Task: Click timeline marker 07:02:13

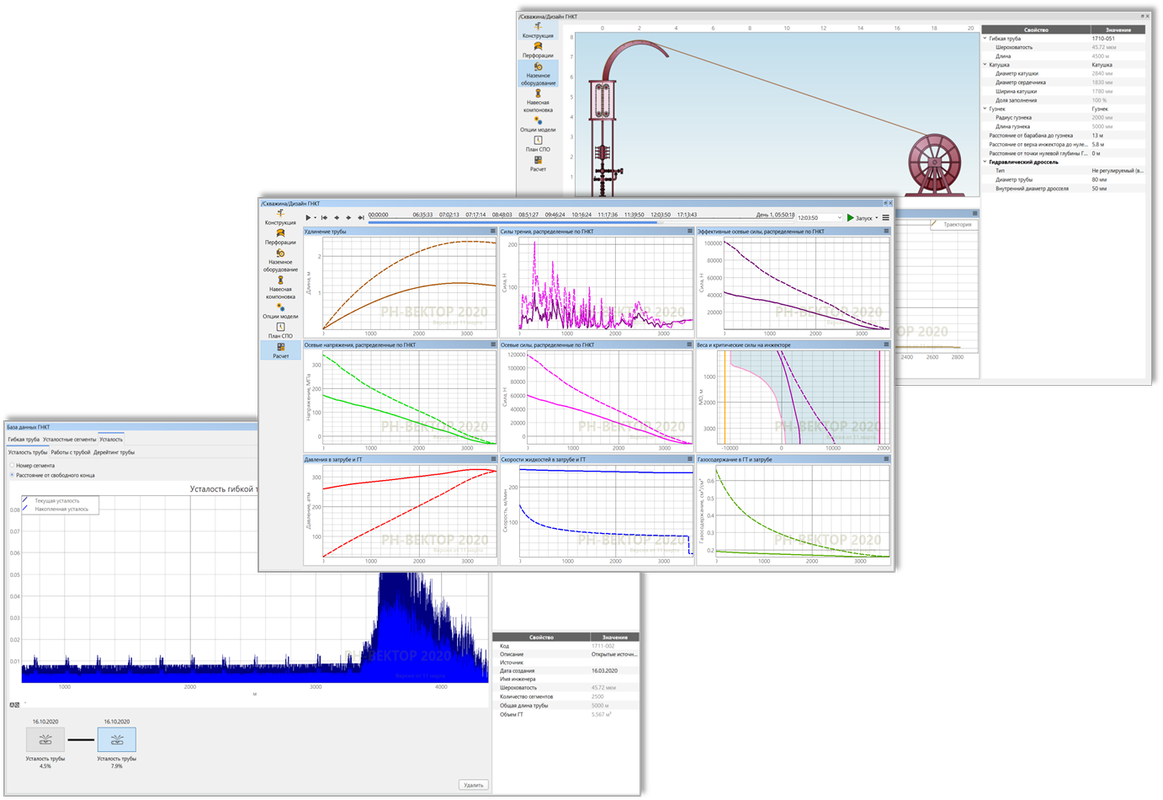Action: pyautogui.click(x=449, y=215)
